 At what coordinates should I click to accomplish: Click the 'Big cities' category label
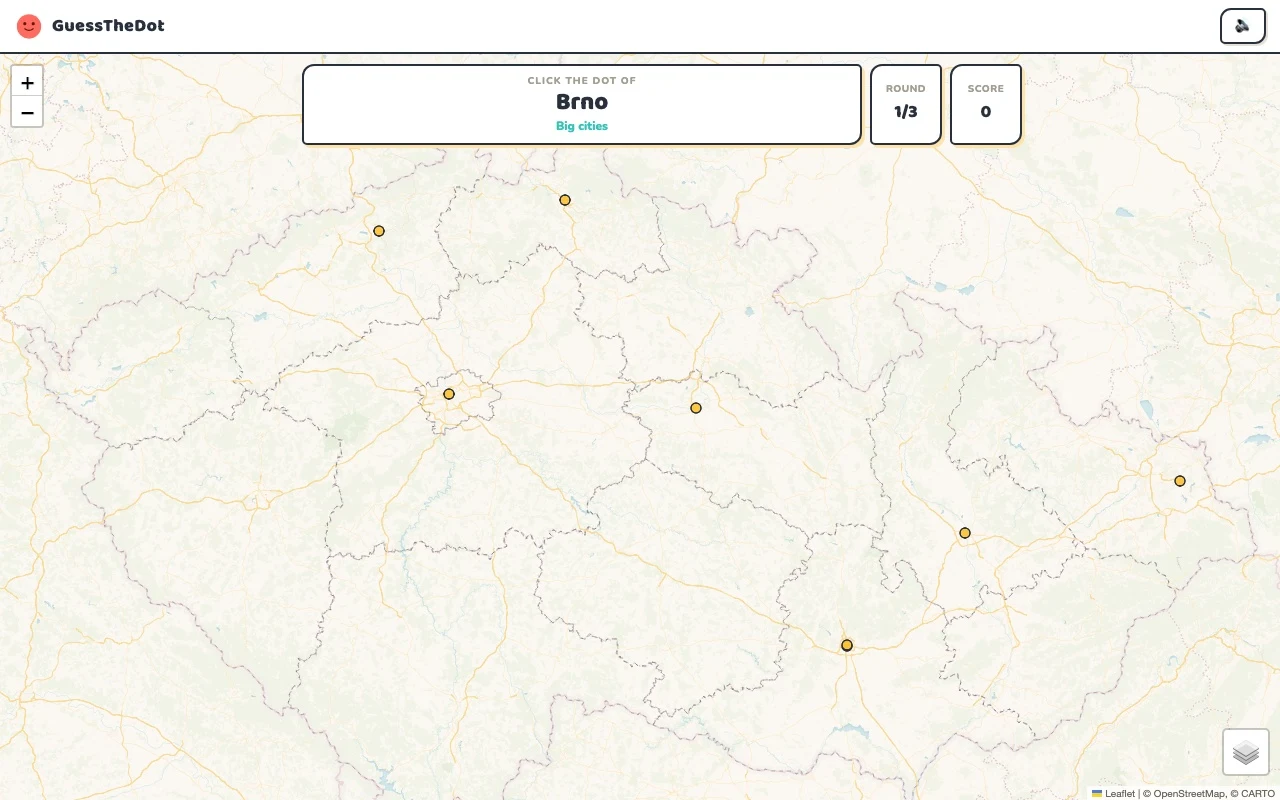[582, 126]
